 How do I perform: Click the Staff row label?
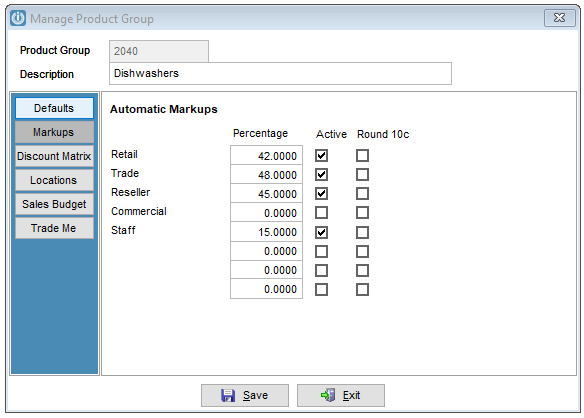point(123,230)
